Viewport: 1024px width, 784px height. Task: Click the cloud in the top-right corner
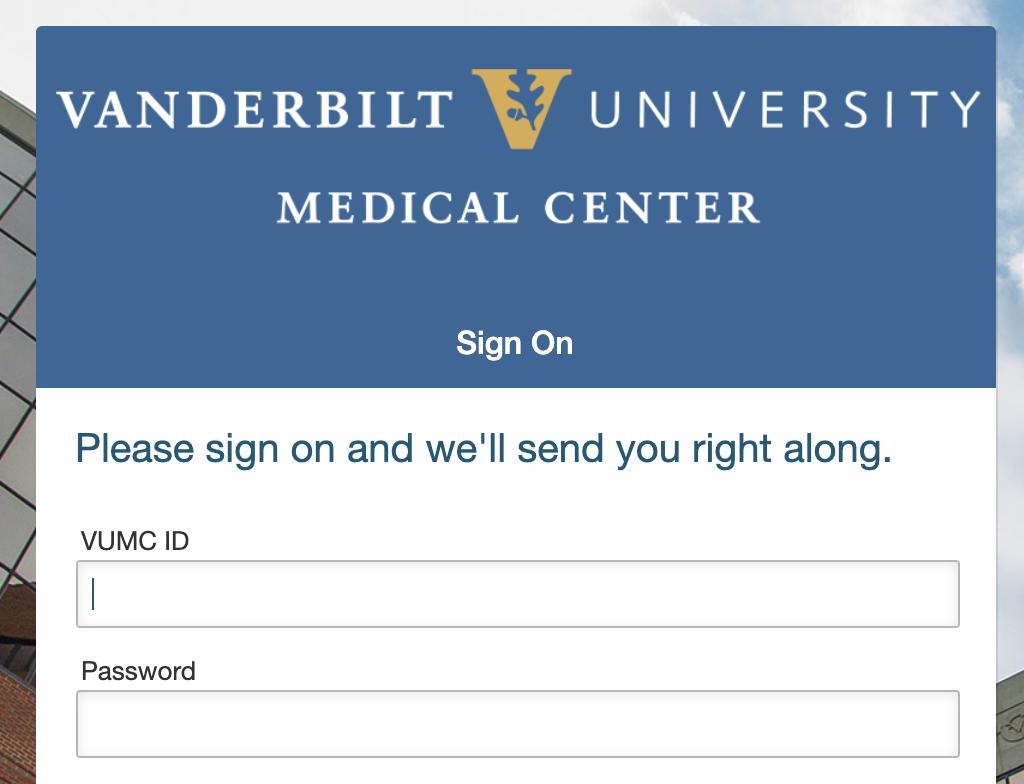(x=1010, y=40)
